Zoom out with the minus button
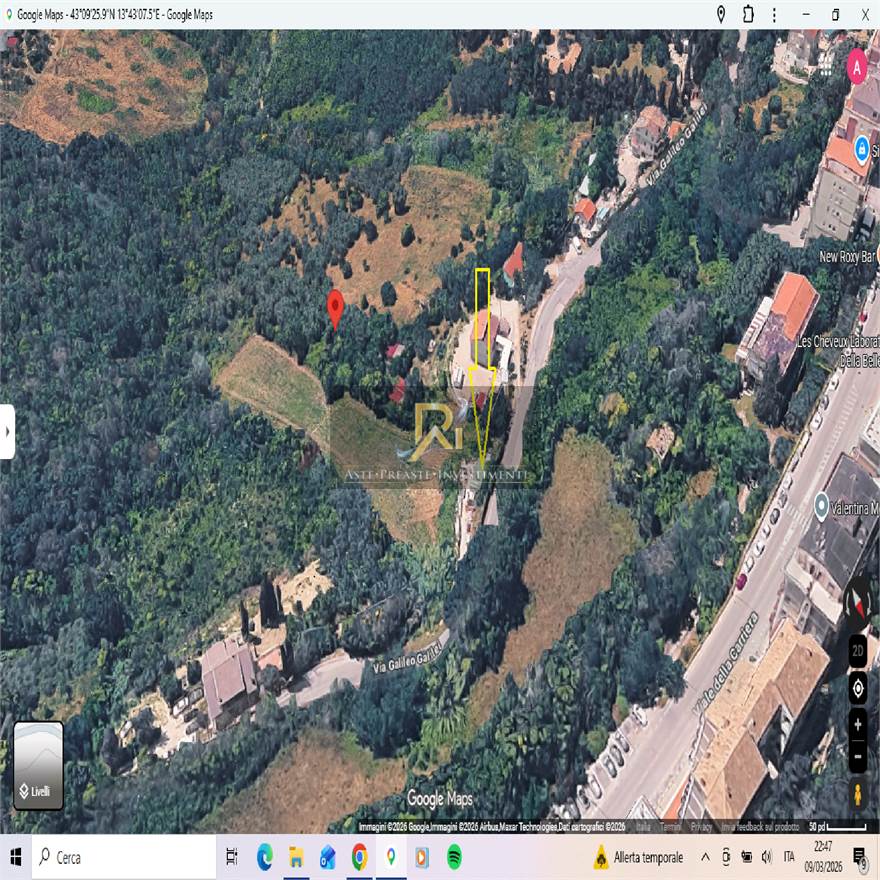This screenshot has height=880, width=880. click(858, 756)
